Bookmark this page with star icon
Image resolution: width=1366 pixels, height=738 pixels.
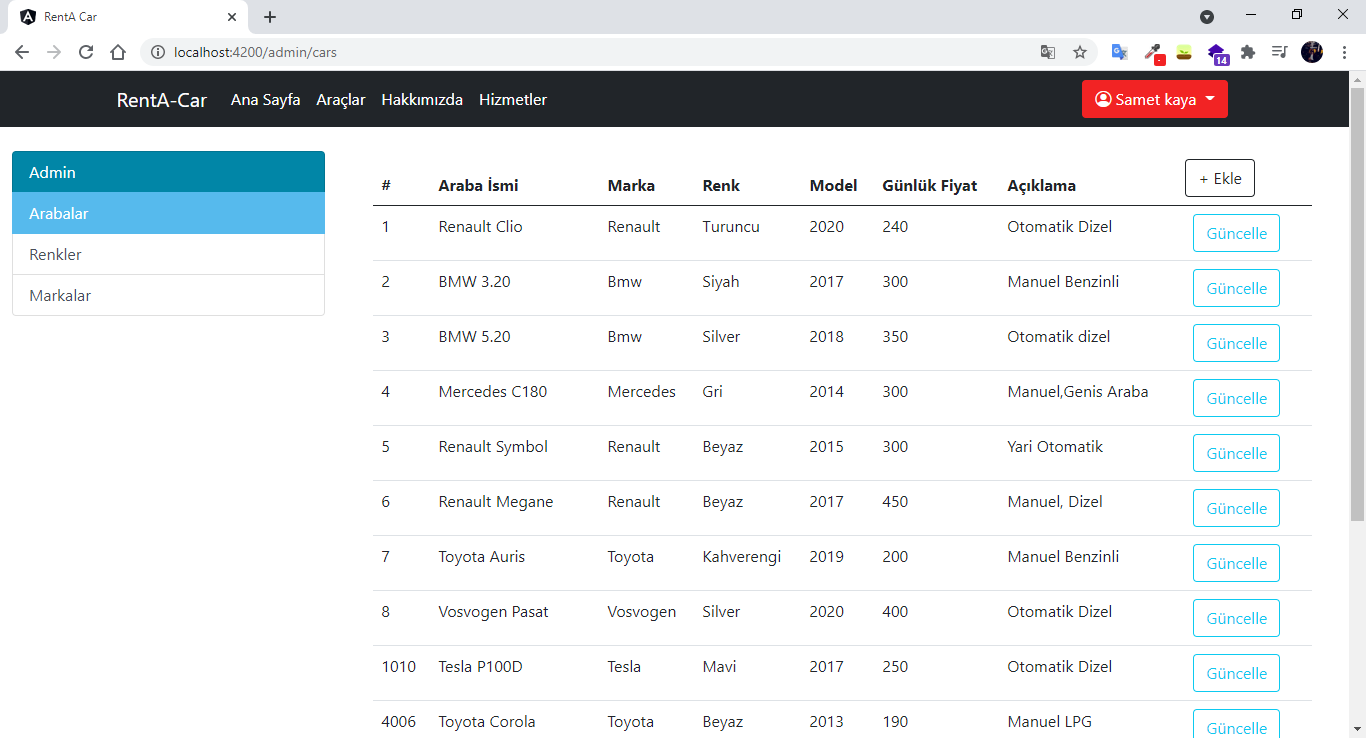pos(1080,52)
